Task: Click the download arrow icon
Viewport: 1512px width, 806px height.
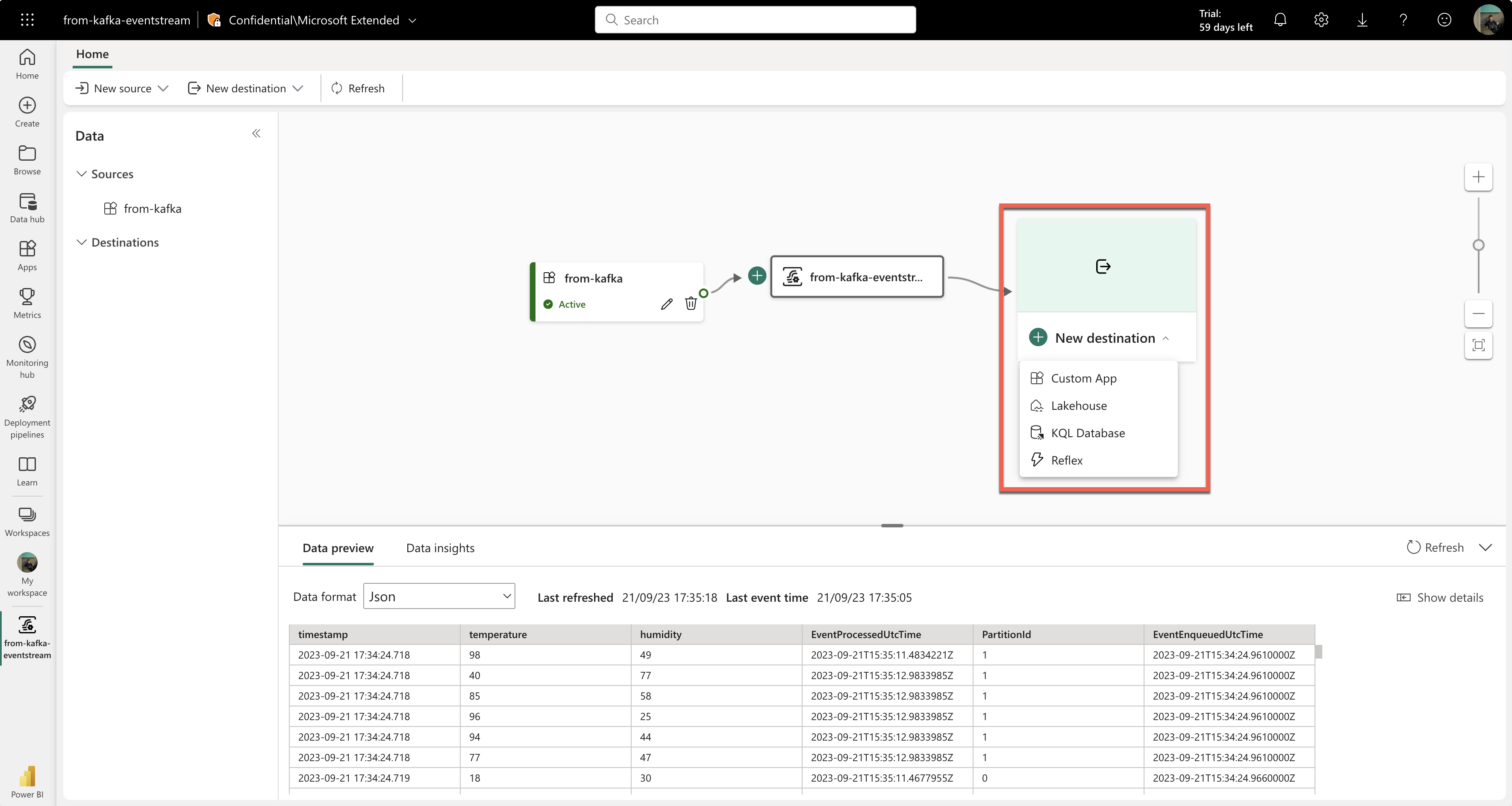Action: 1362,20
